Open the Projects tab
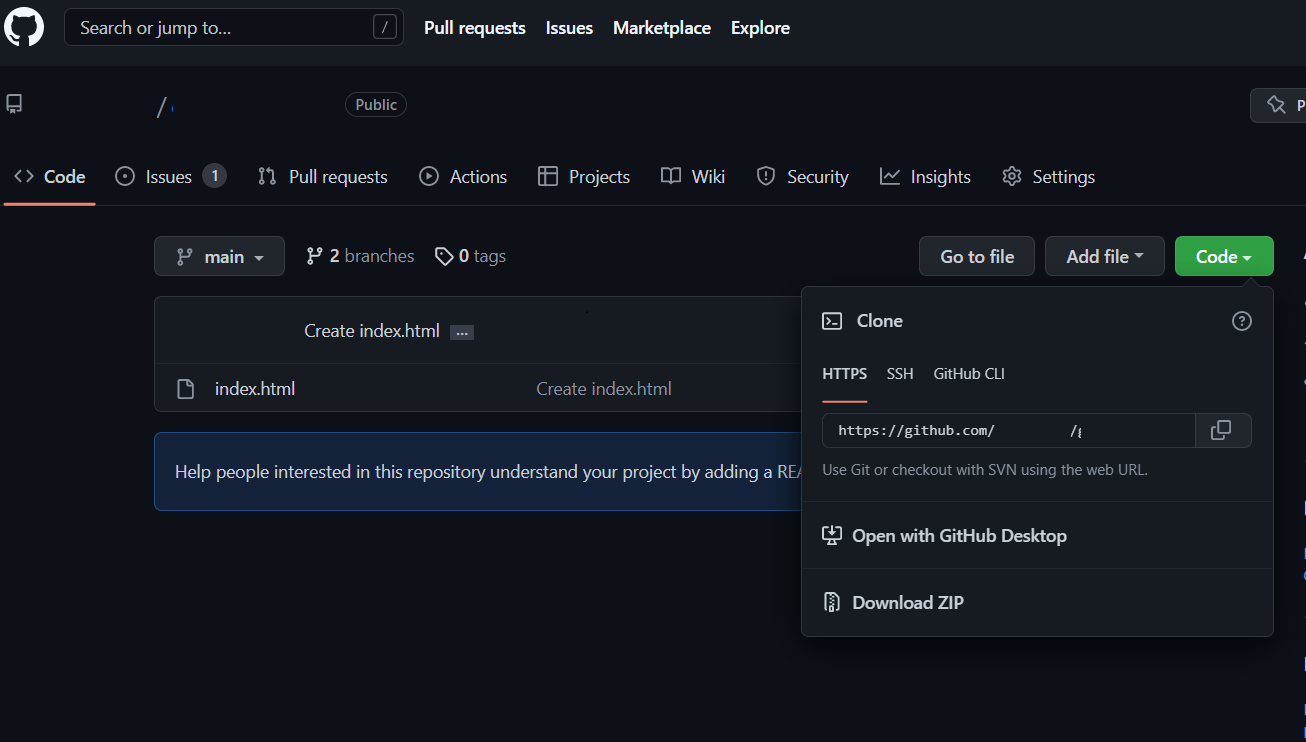The width and height of the screenshot is (1306, 742). click(x=584, y=177)
